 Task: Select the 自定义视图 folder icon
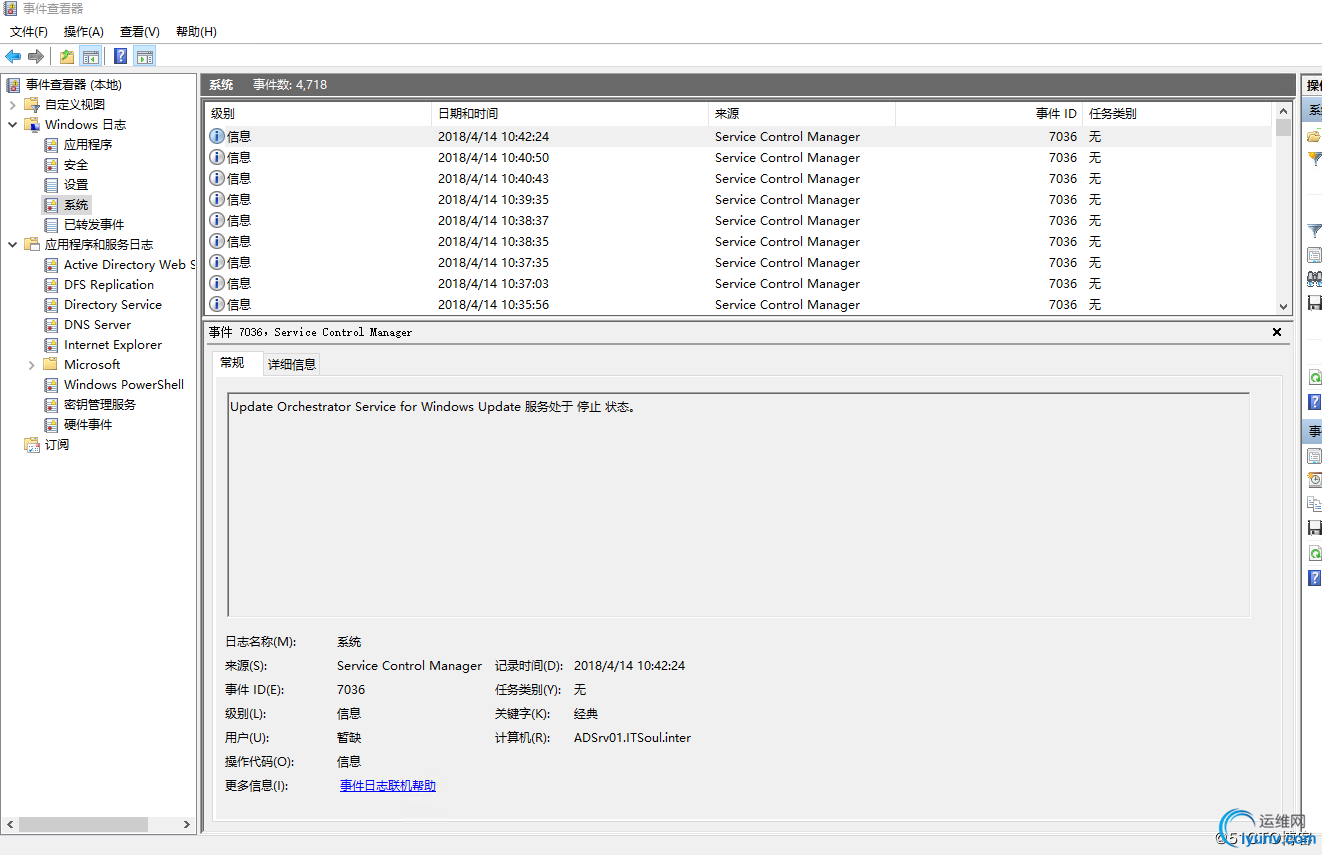[32, 105]
